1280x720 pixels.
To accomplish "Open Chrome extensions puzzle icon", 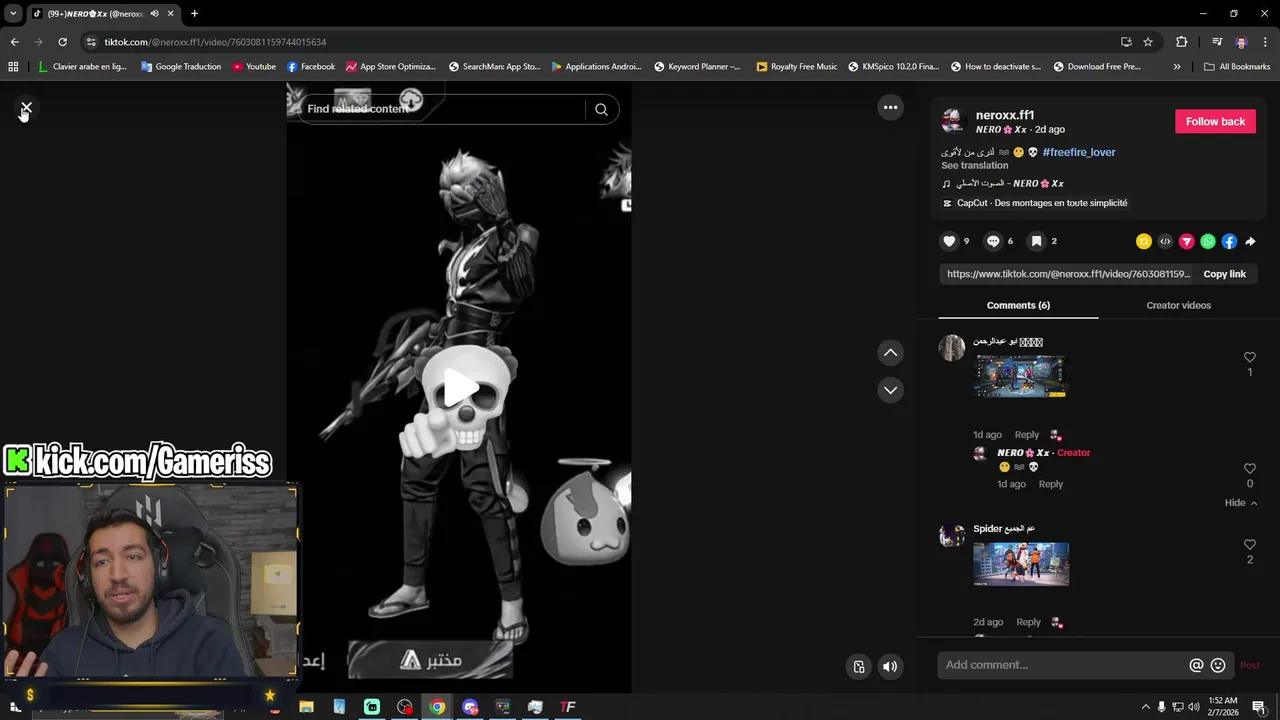I will tap(1181, 42).
